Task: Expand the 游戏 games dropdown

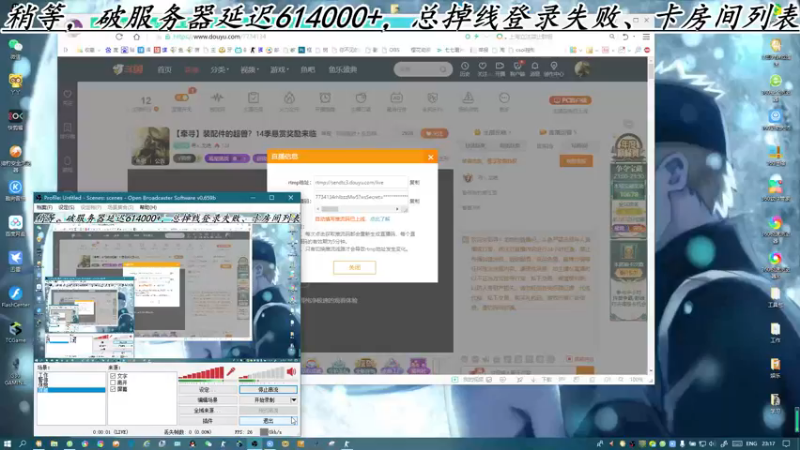Action: 280,69
